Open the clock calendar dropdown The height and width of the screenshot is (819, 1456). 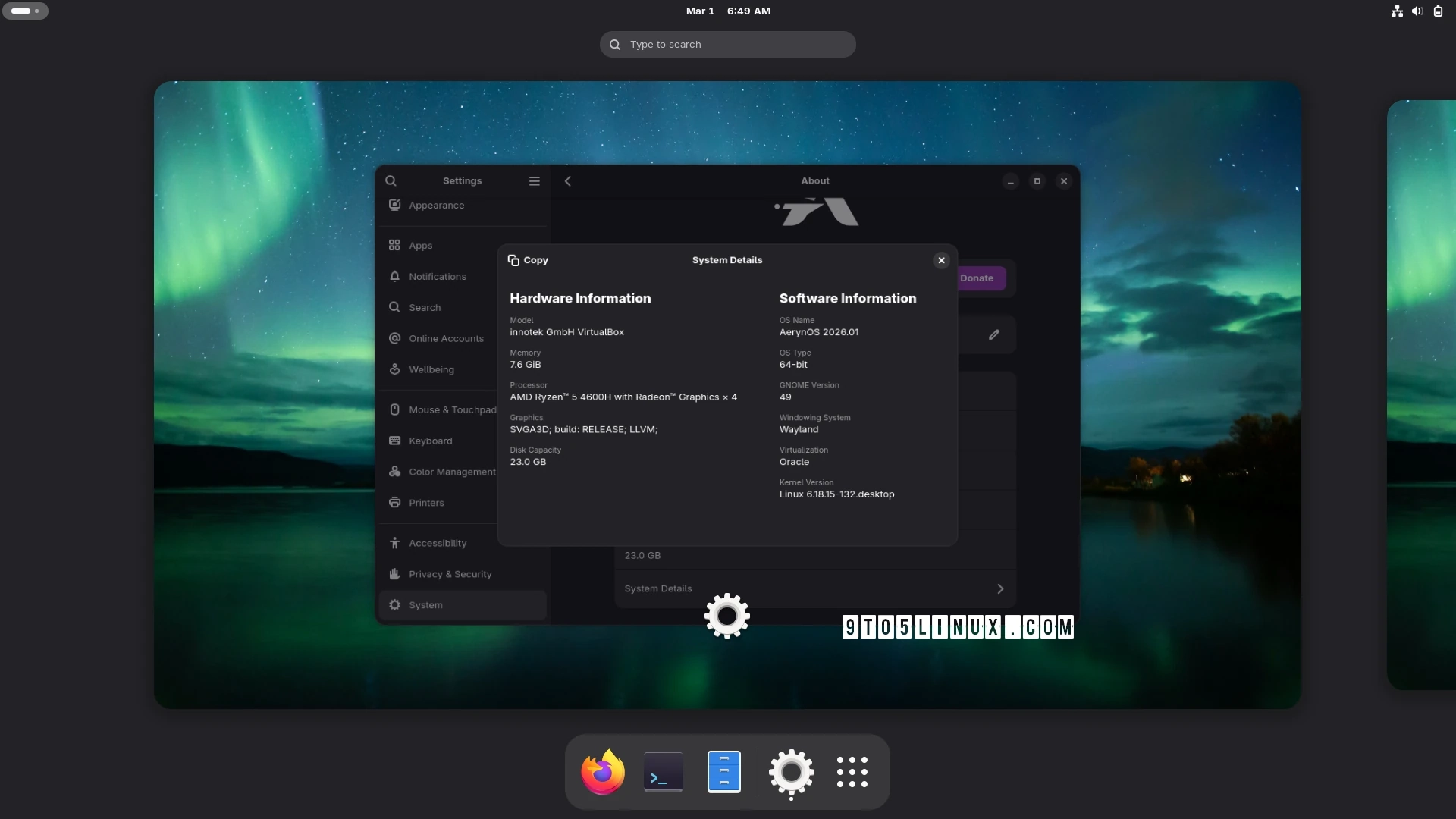pyautogui.click(x=726, y=11)
